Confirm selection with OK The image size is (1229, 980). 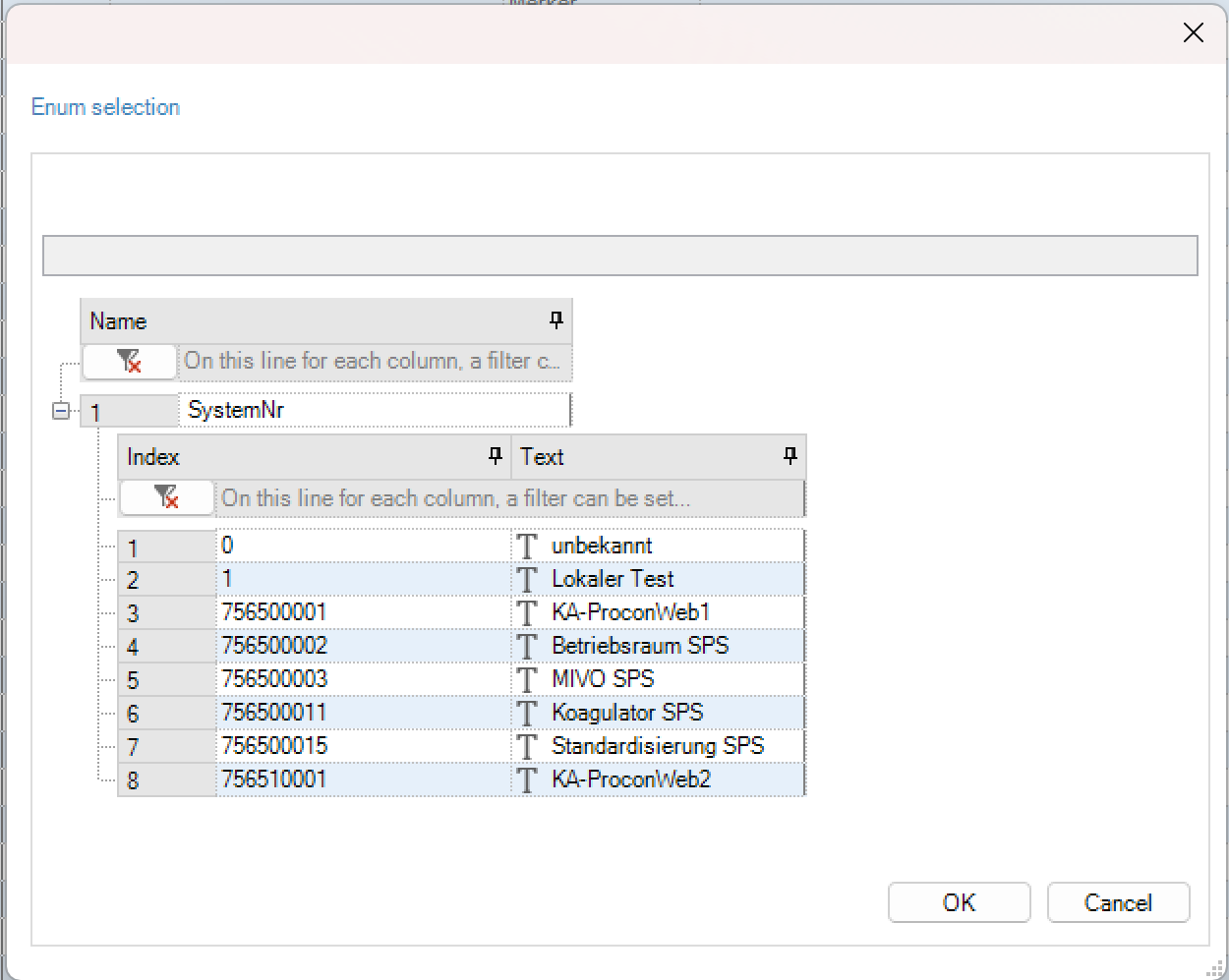tap(959, 902)
